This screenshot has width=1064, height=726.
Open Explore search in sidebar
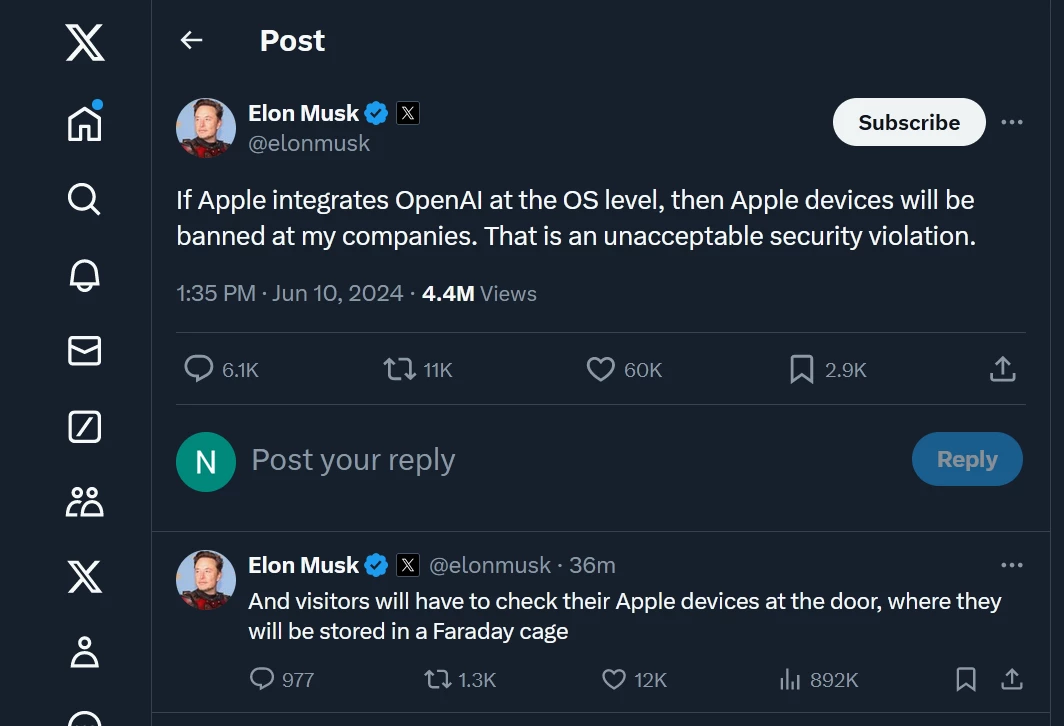85,199
